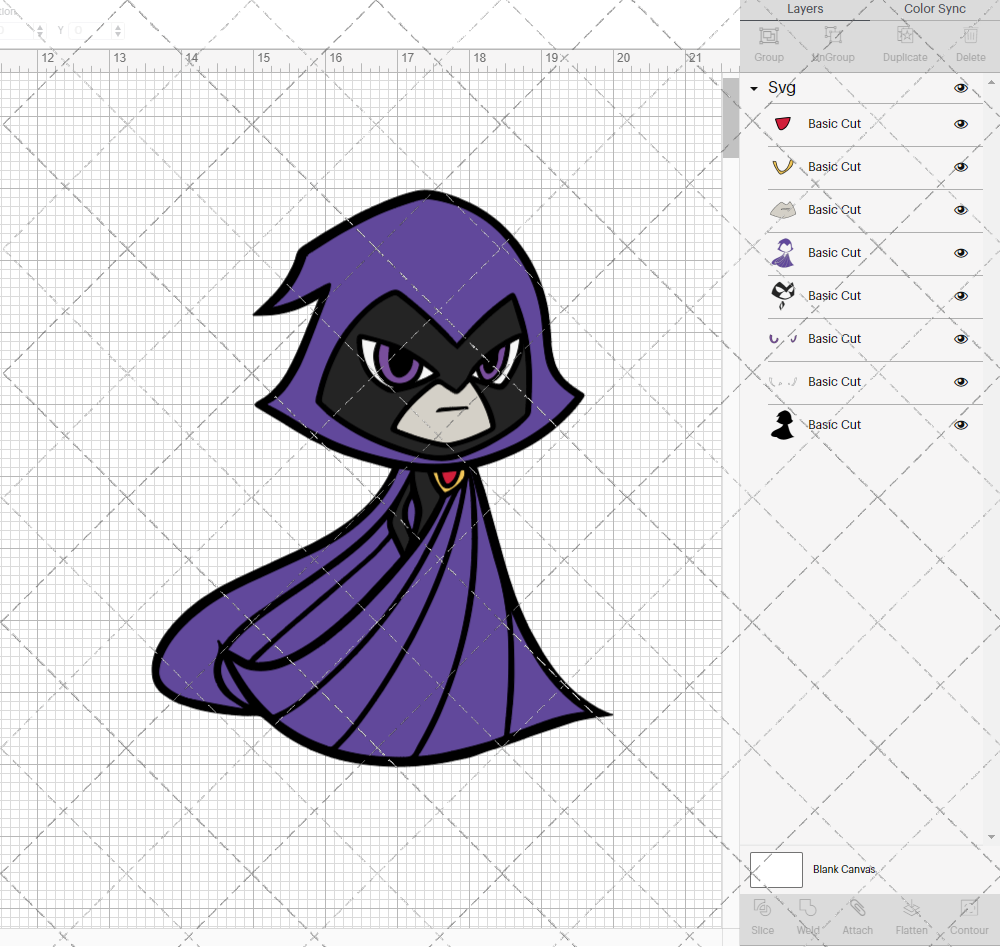The width and height of the screenshot is (1000, 947).
Task: Collapse the Svg group arrow
Action: pyautogui.click(x=754, y=89)
